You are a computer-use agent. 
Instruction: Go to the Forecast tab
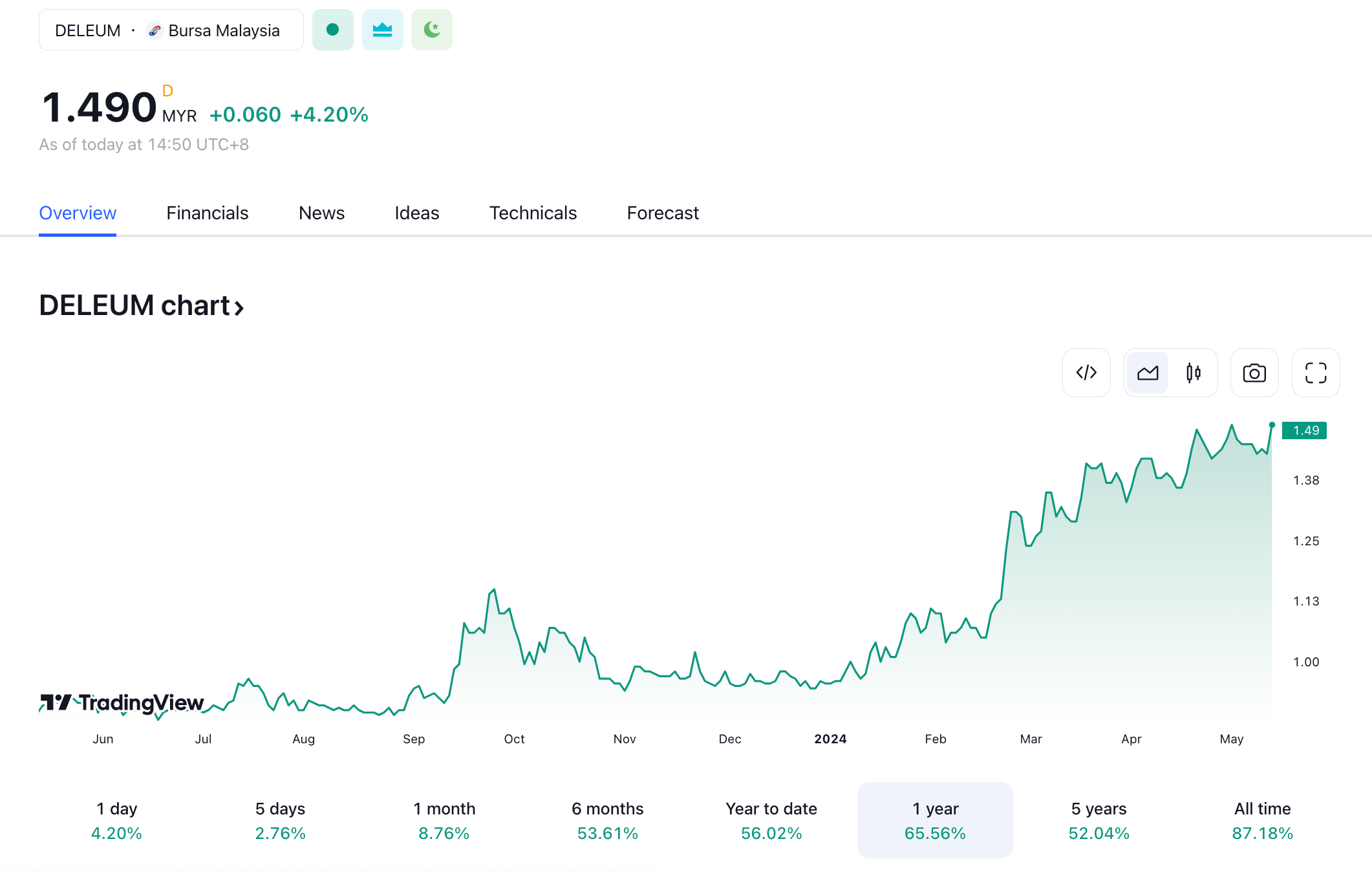(663, 213)
